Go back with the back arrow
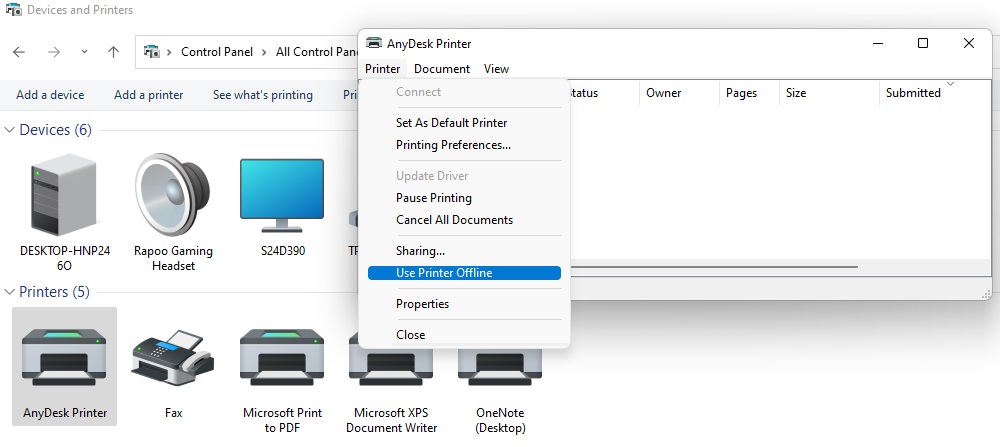The image size is (1000, 447). [x=19, y=52]
